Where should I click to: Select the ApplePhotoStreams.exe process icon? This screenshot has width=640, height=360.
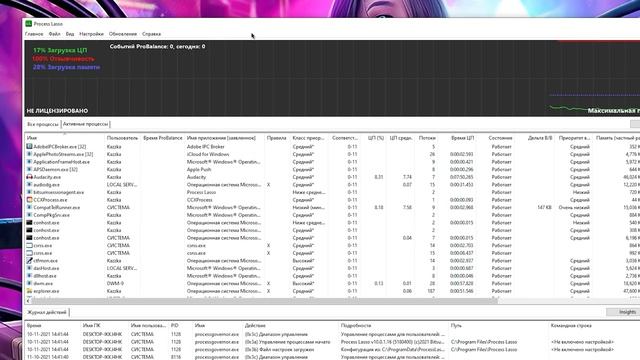click(x=29, y=154)
